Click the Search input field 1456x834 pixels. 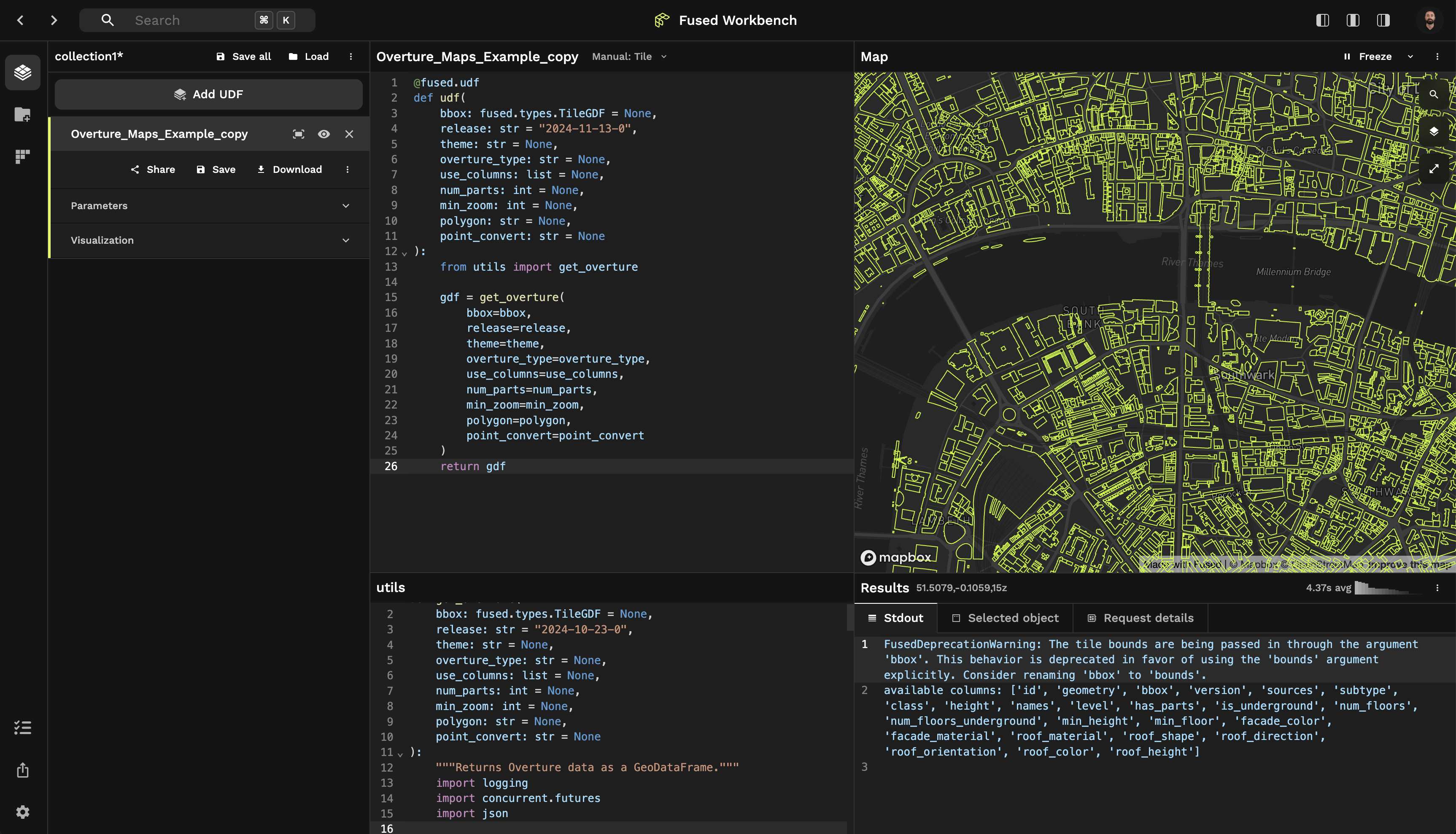[197, 20]
